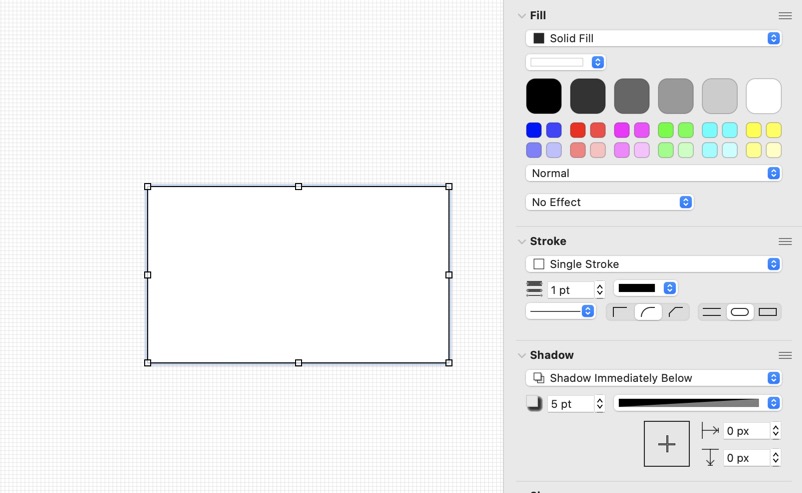Viewport: 802px width, 493px height.
Task: Open the Single Stroke type dropdown
Action: pyautogui.click(x=653, y=264)
